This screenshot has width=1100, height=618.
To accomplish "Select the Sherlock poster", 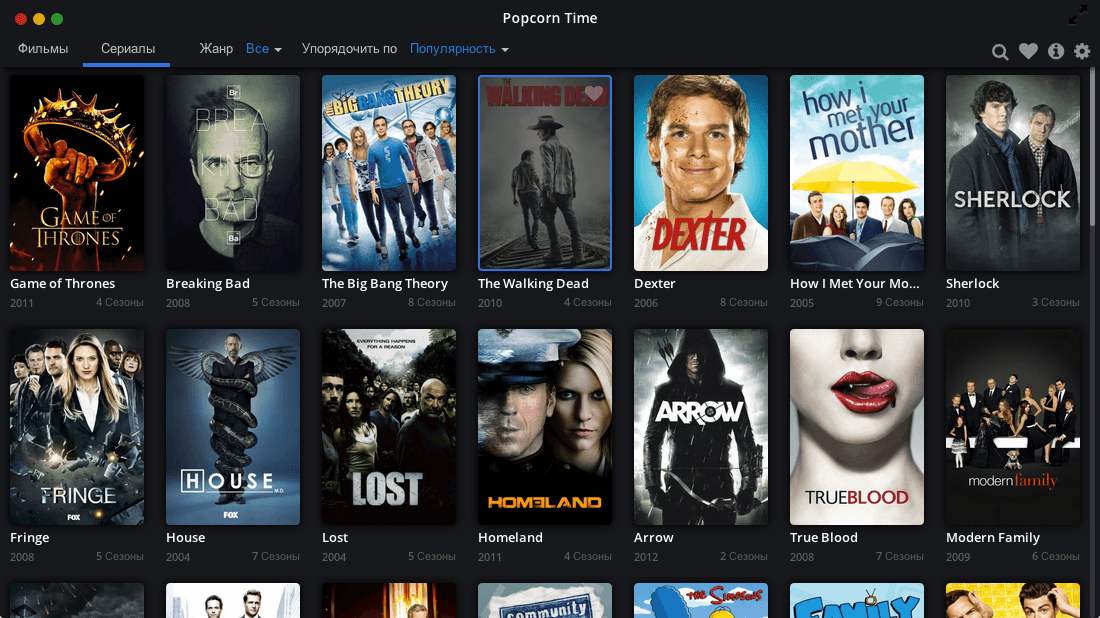I will 1013,173.
